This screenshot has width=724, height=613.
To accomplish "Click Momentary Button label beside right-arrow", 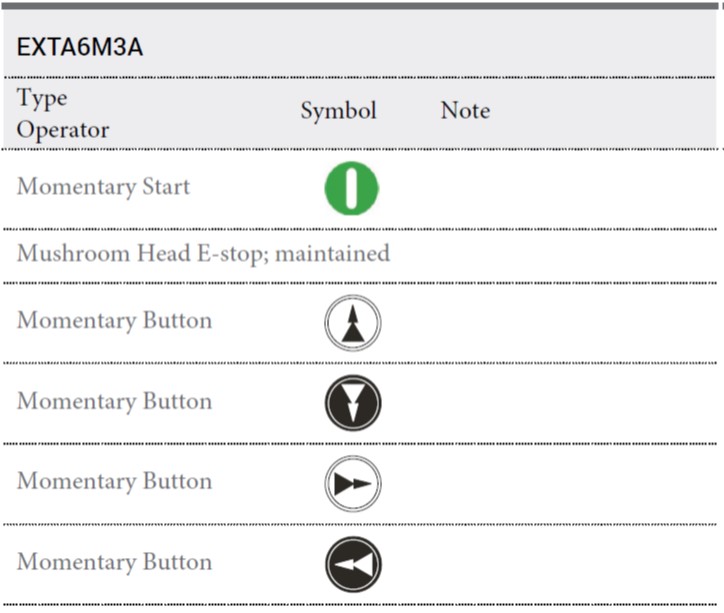I will pyautogui.click(x=115, y=481).
